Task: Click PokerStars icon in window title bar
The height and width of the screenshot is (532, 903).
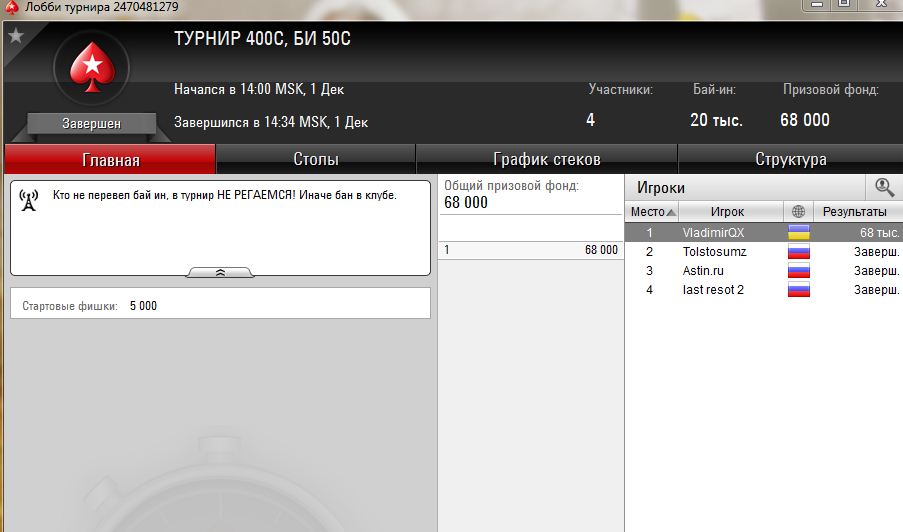Action: tap(12, 7)
